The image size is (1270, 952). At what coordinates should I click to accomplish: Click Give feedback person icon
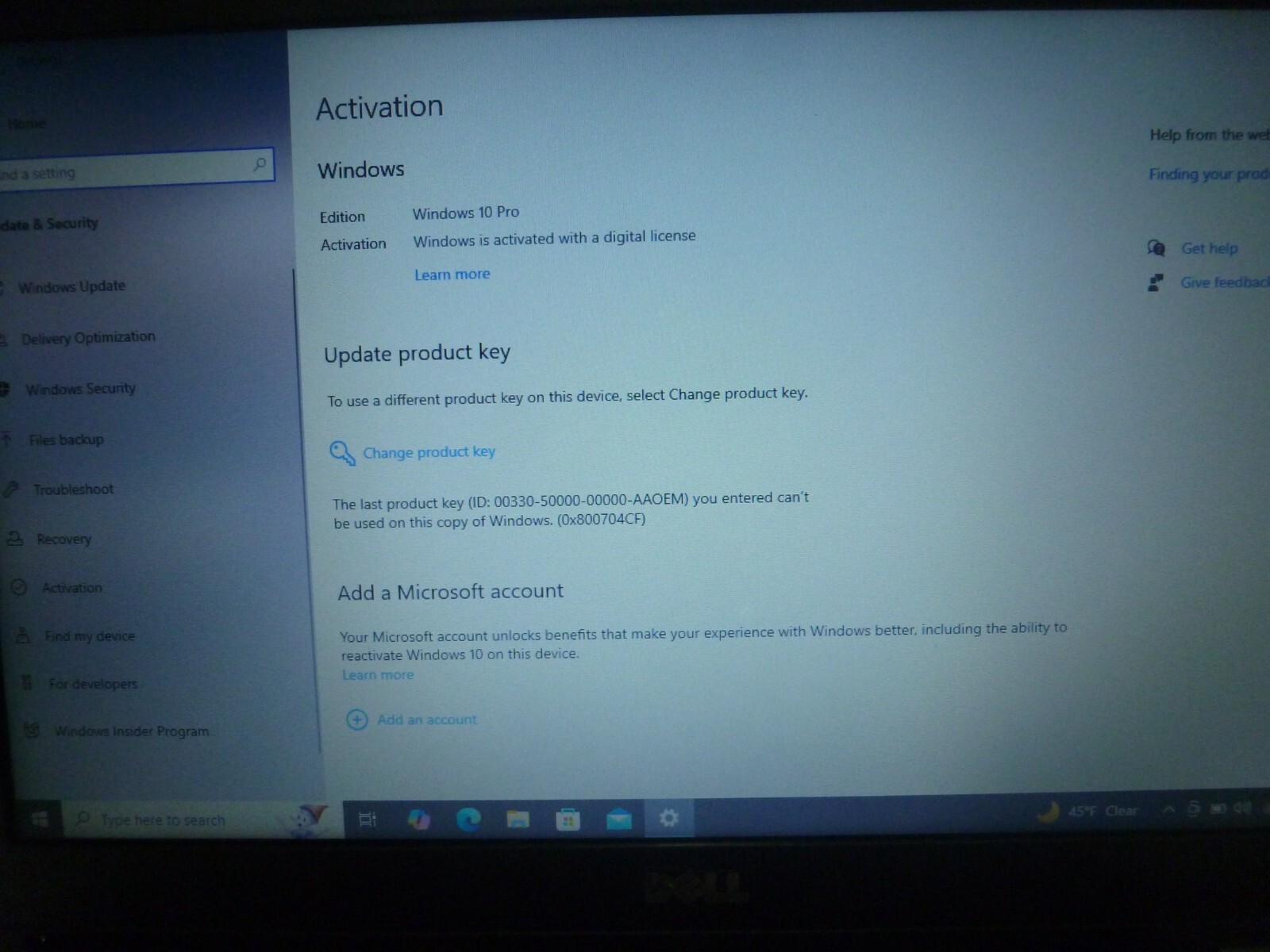point(1155,282)
